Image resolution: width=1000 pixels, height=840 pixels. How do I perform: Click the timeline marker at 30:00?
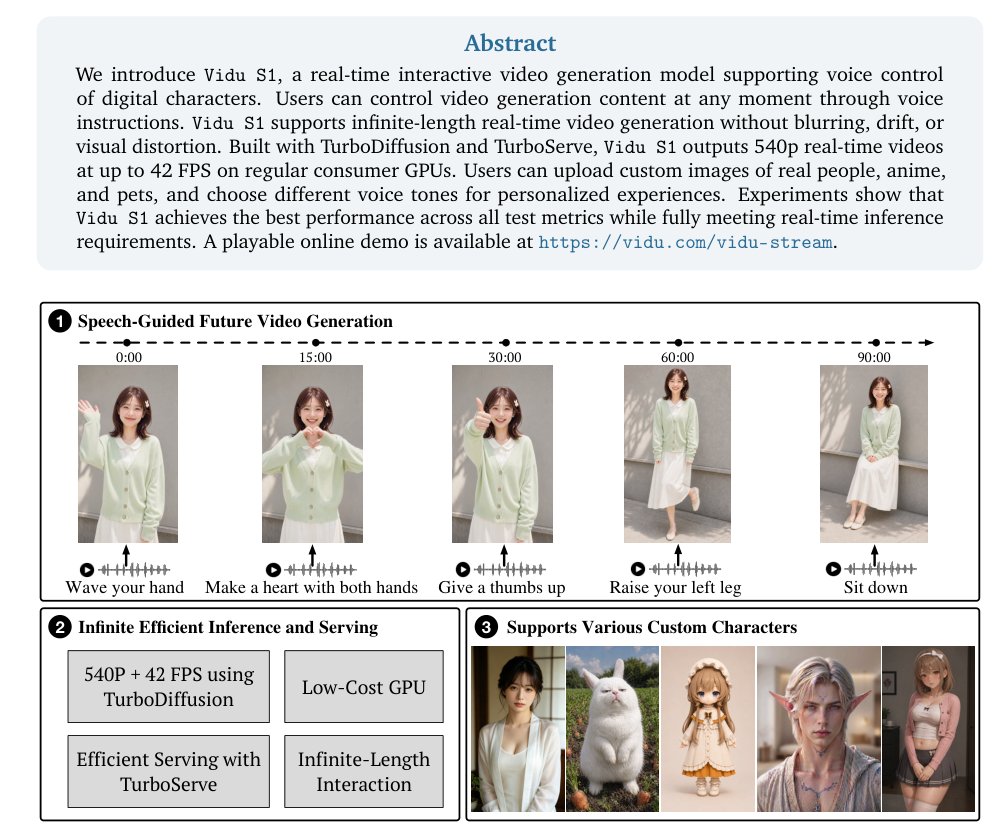(506, 343)
